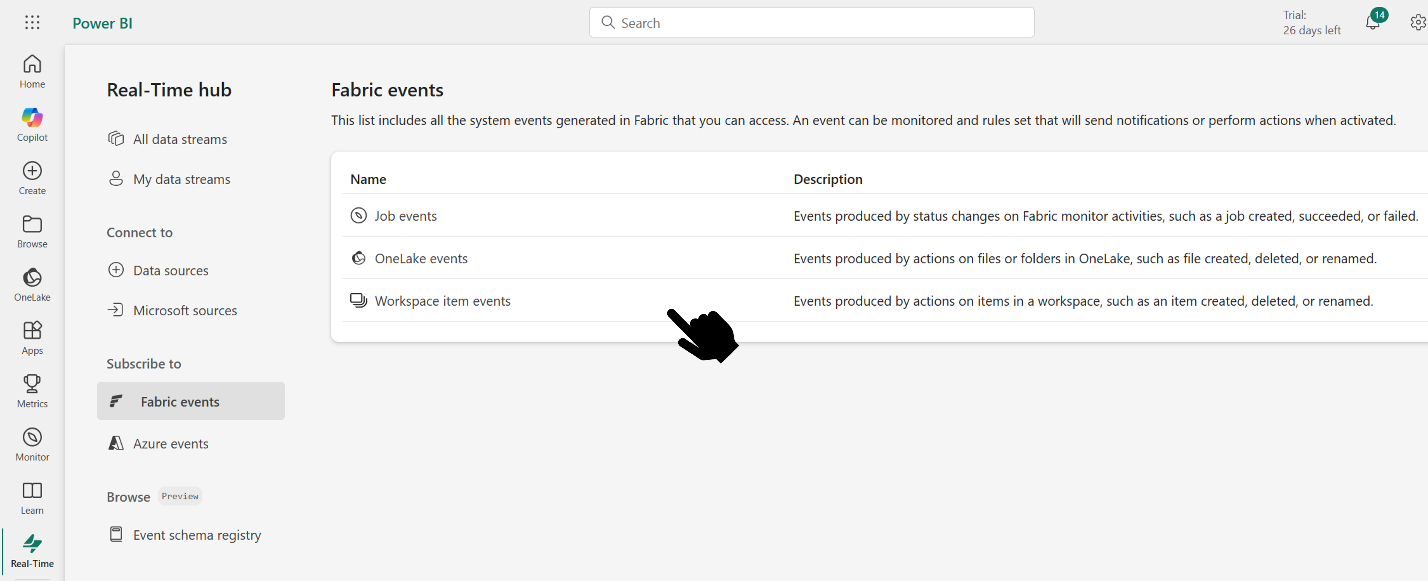Click the Create plus icon
This screenshot has width=1428, height=581.
[32, 177]
